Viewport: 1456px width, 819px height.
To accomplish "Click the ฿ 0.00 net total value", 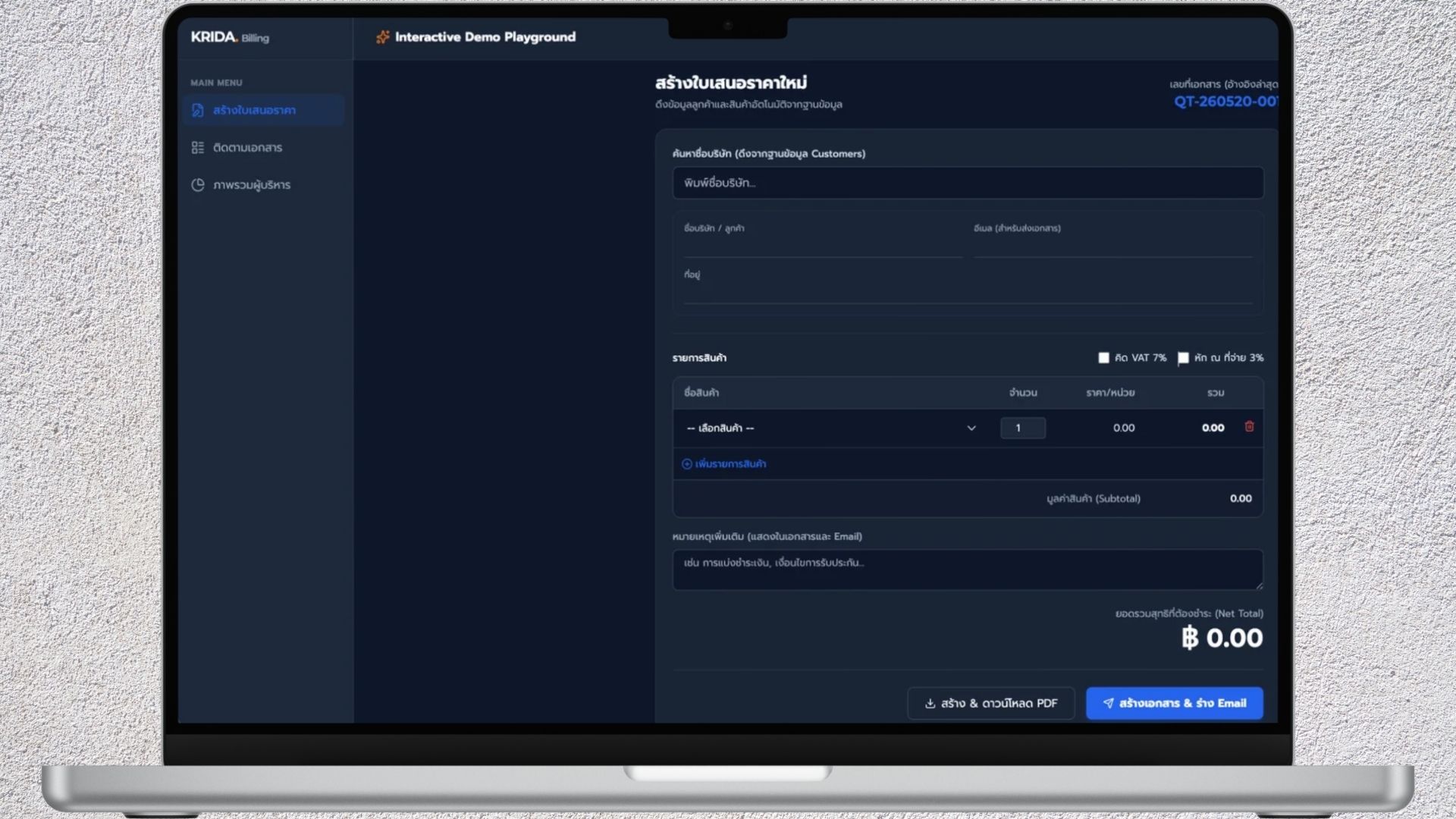I will (x=1222, y=638).
